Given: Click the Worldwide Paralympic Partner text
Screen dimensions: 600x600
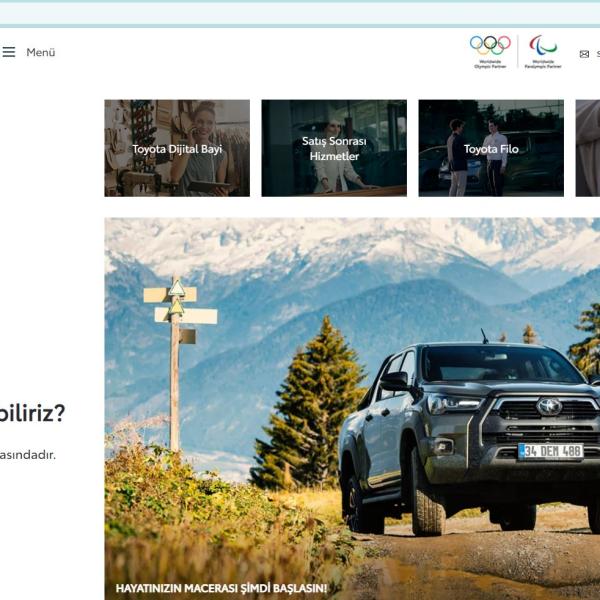Looking at the screenshot, I should (x=544, y=64).
